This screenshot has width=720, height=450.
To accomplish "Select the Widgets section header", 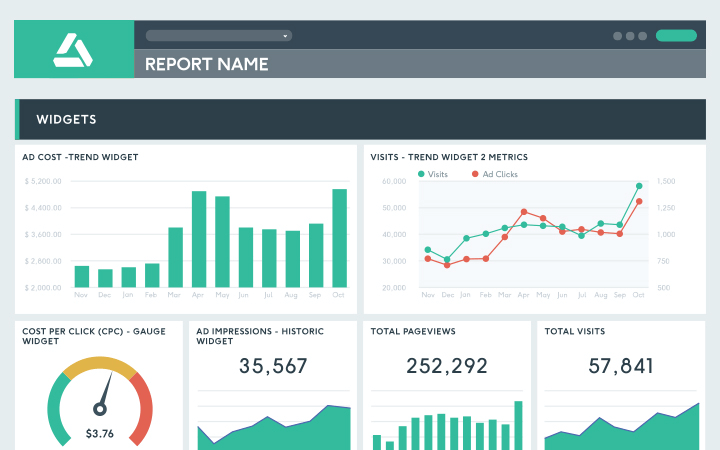I will coord(66,119).
